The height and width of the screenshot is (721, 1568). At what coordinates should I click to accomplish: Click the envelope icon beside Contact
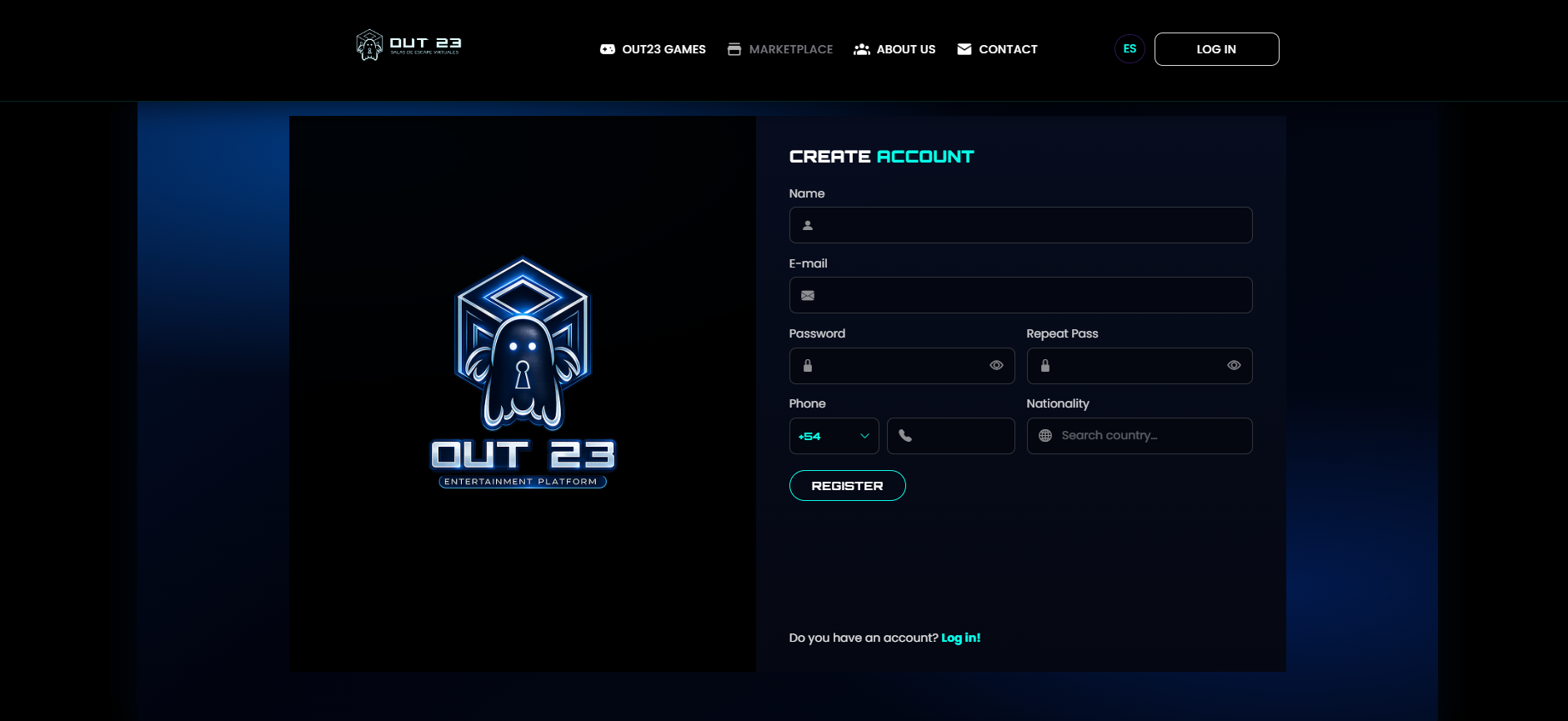(964, 49)
